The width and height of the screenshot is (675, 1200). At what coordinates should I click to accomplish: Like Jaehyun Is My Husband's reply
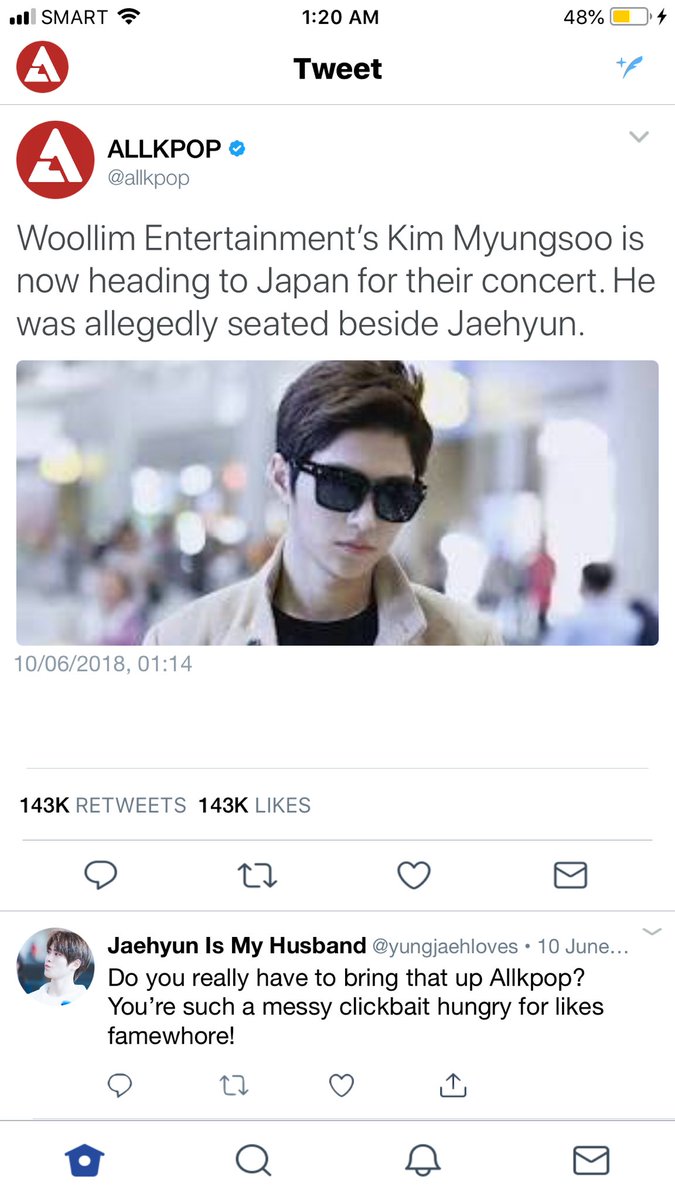[342, 1084]
